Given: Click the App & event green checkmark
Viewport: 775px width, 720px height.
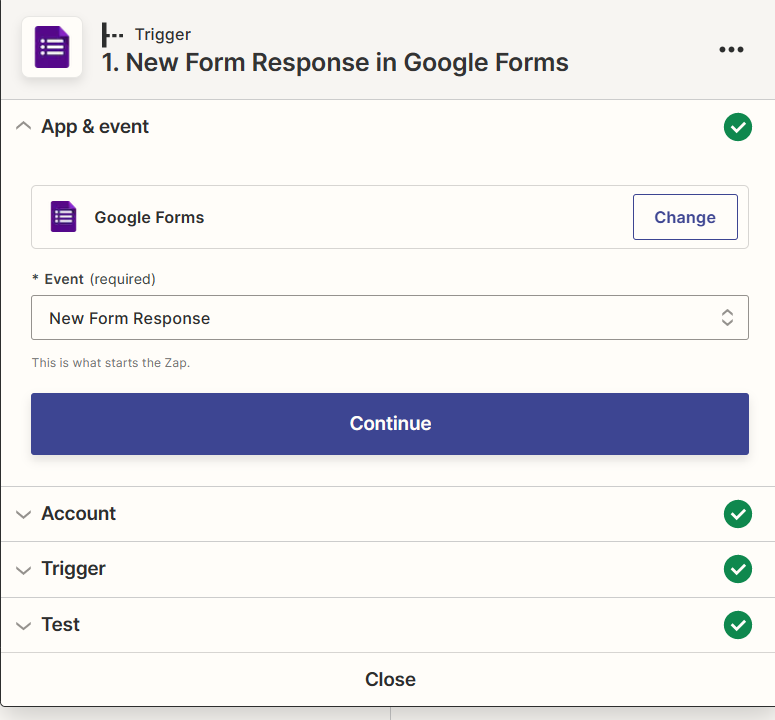Looking at the screenshot, I should click(737, 127).
